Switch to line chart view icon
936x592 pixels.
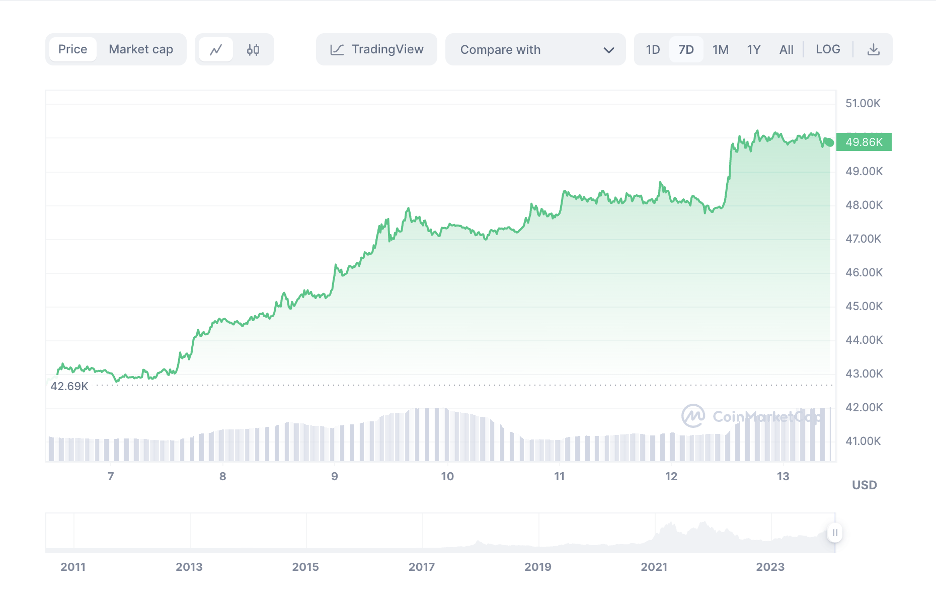pos(216,50)
